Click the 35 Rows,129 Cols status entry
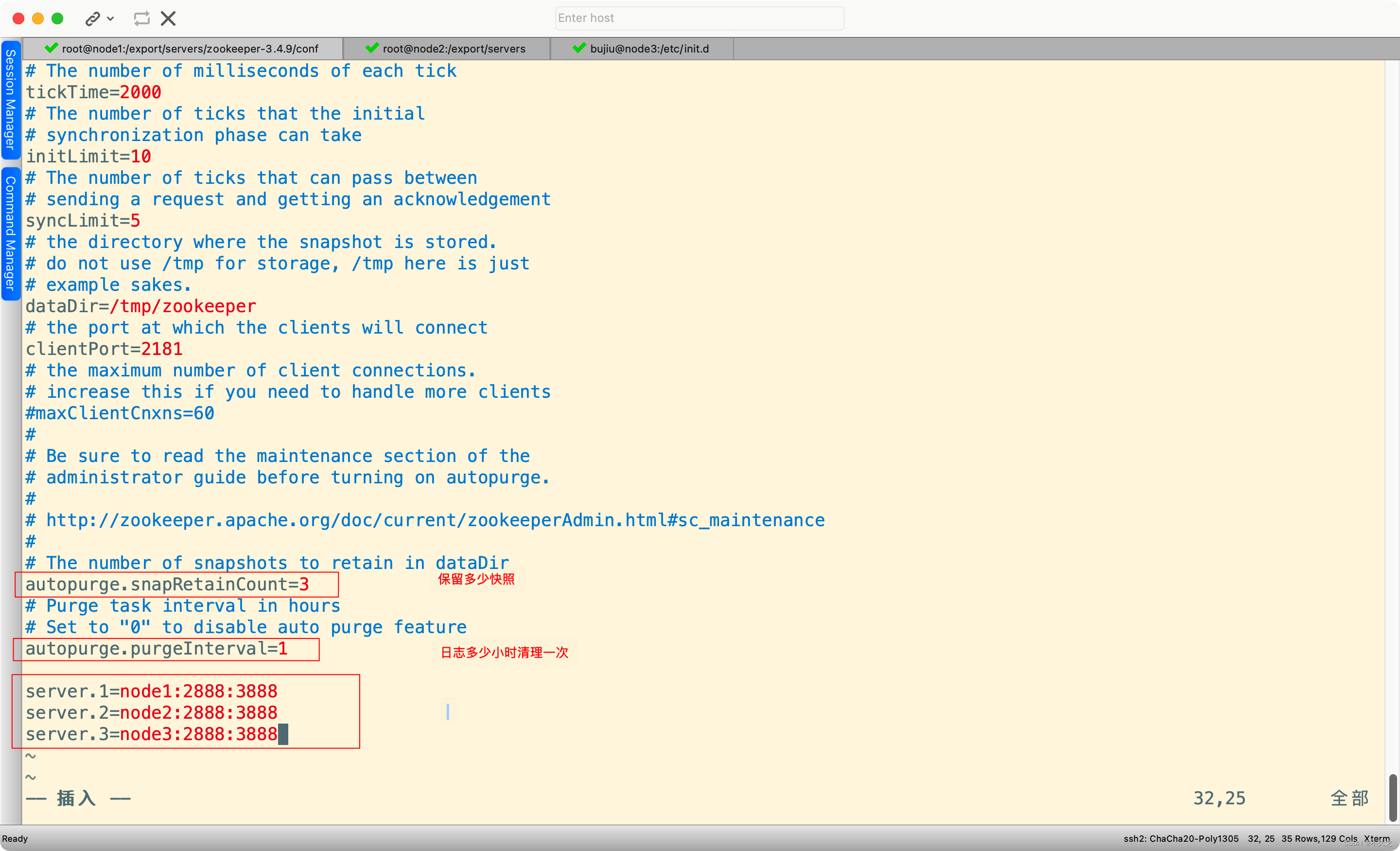Screen dimensions: 1400x851 point(1319,838)
